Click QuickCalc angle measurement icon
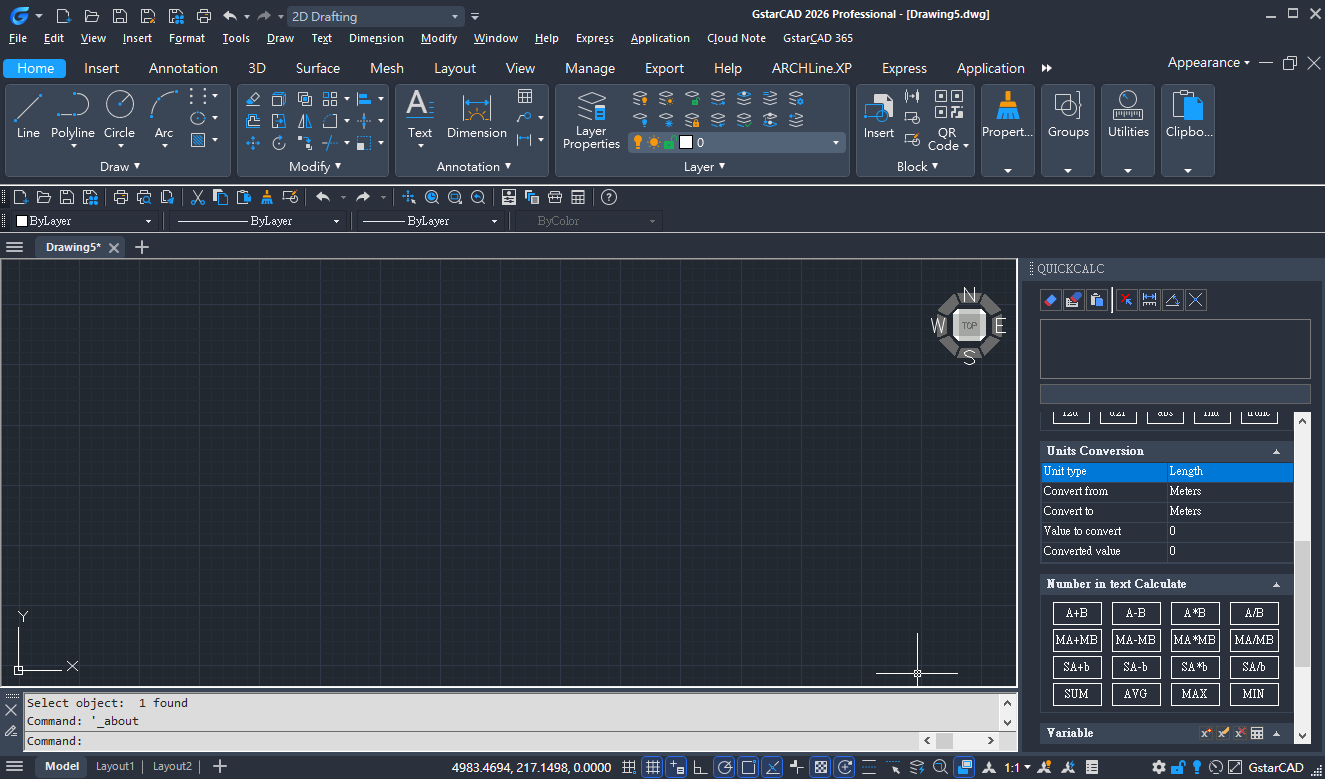Viewport: 1325px width, 779px height. click(x=1173, y=299)
